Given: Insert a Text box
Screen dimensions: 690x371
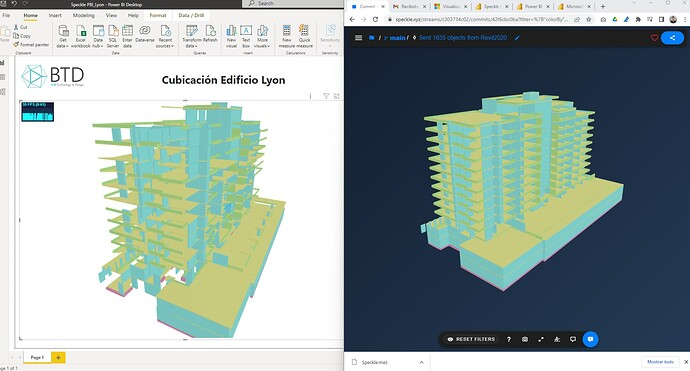Looking at the screenshot, I should [x=246, y=36].
